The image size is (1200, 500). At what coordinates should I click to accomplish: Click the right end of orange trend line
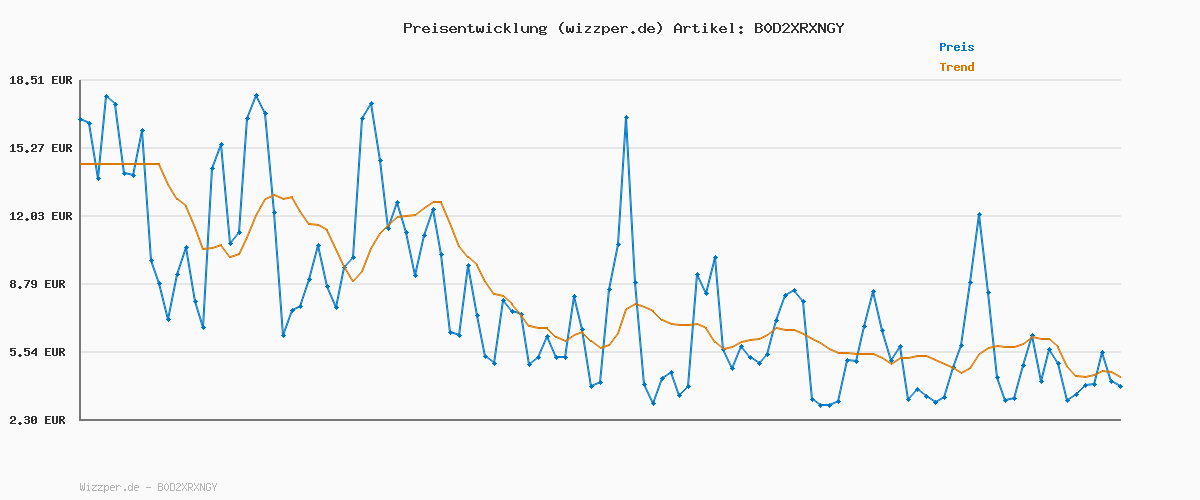click(1119, 377)
